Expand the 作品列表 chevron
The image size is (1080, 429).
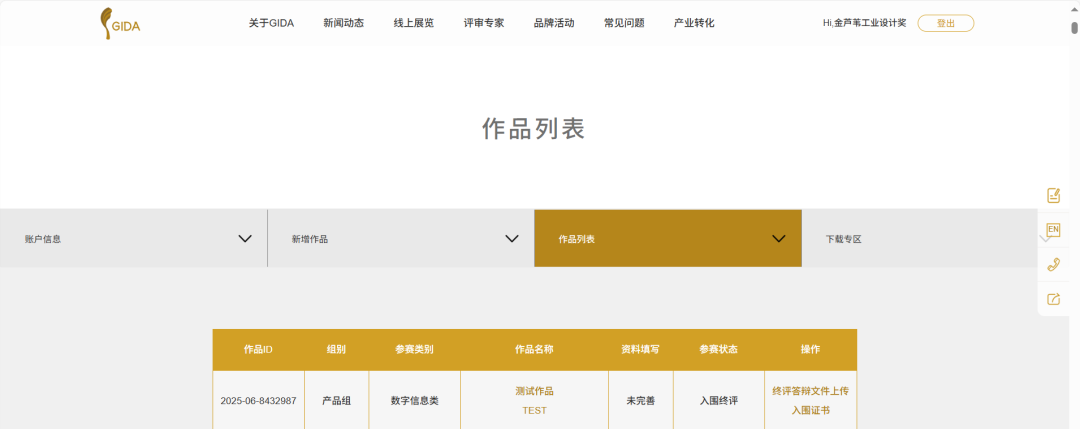(x=779, y=239)
